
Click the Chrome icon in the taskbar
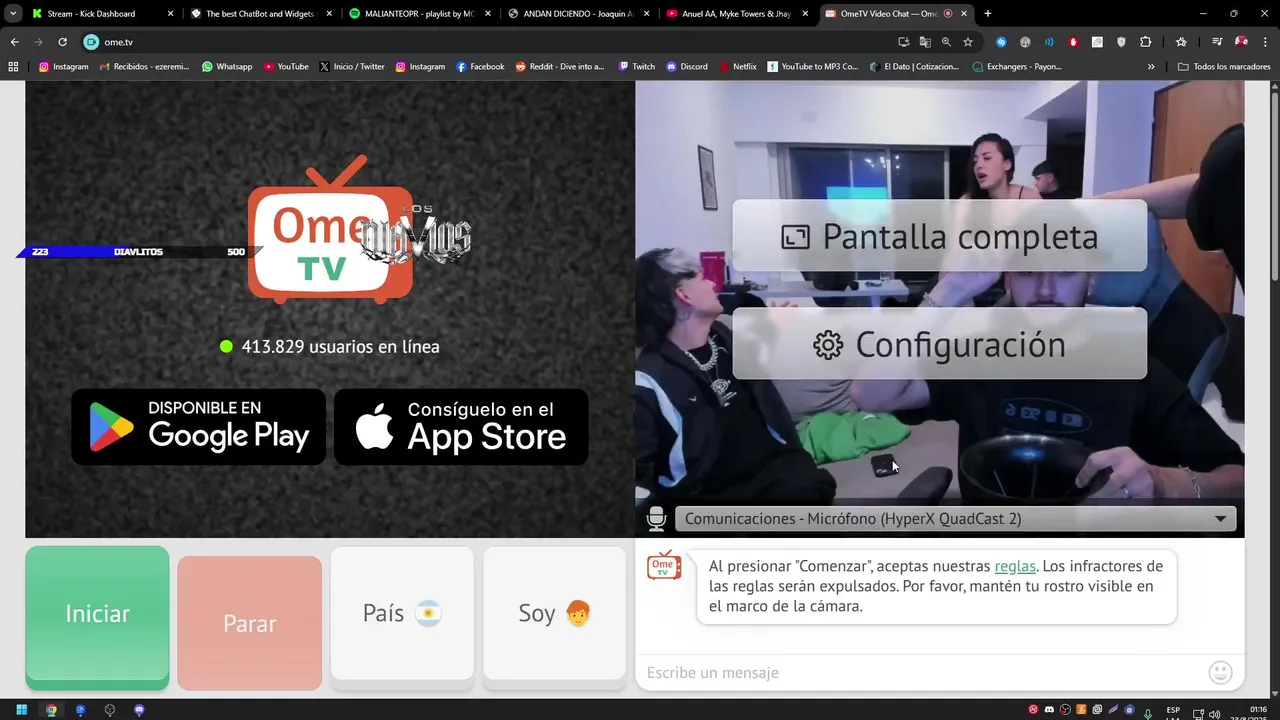click(51, 710)
